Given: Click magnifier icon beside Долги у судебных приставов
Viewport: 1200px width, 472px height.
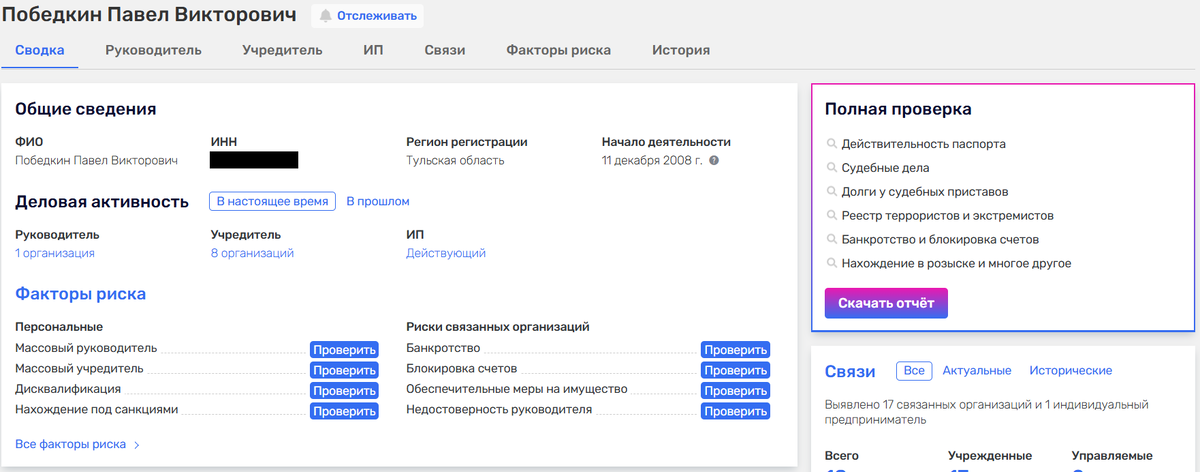Looking at the screenshot, I should [832, 192].
